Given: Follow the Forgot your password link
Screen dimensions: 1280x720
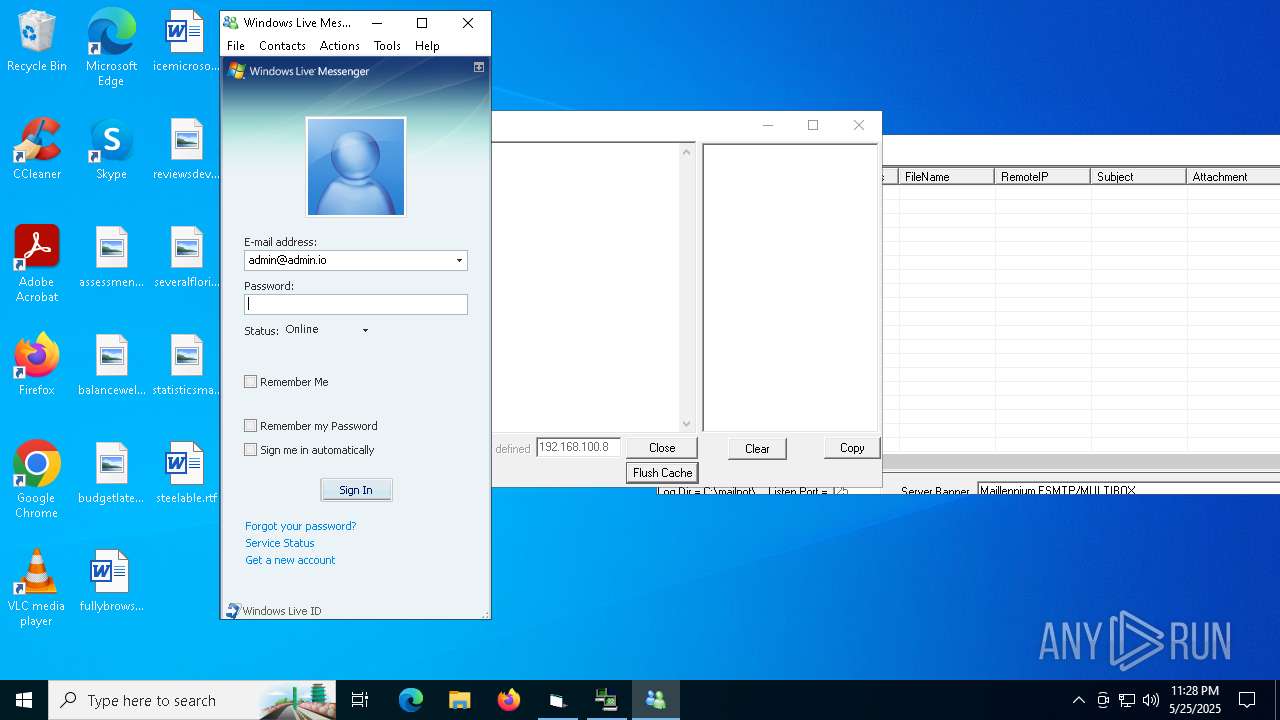Looking at the screenshot, I should click(300, 526).
